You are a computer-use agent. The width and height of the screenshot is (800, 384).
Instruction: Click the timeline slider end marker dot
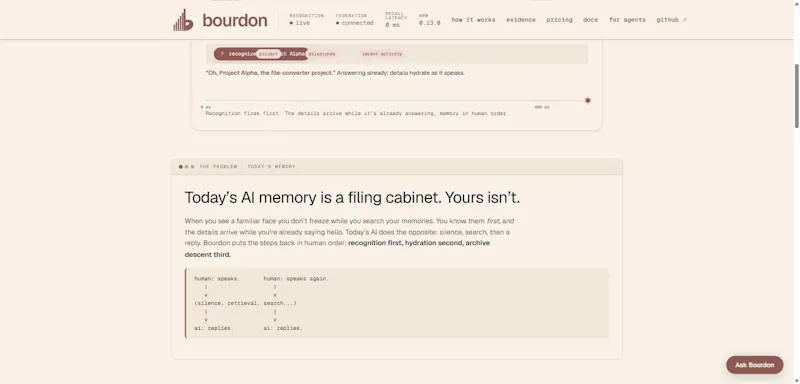tap(588, 100)
